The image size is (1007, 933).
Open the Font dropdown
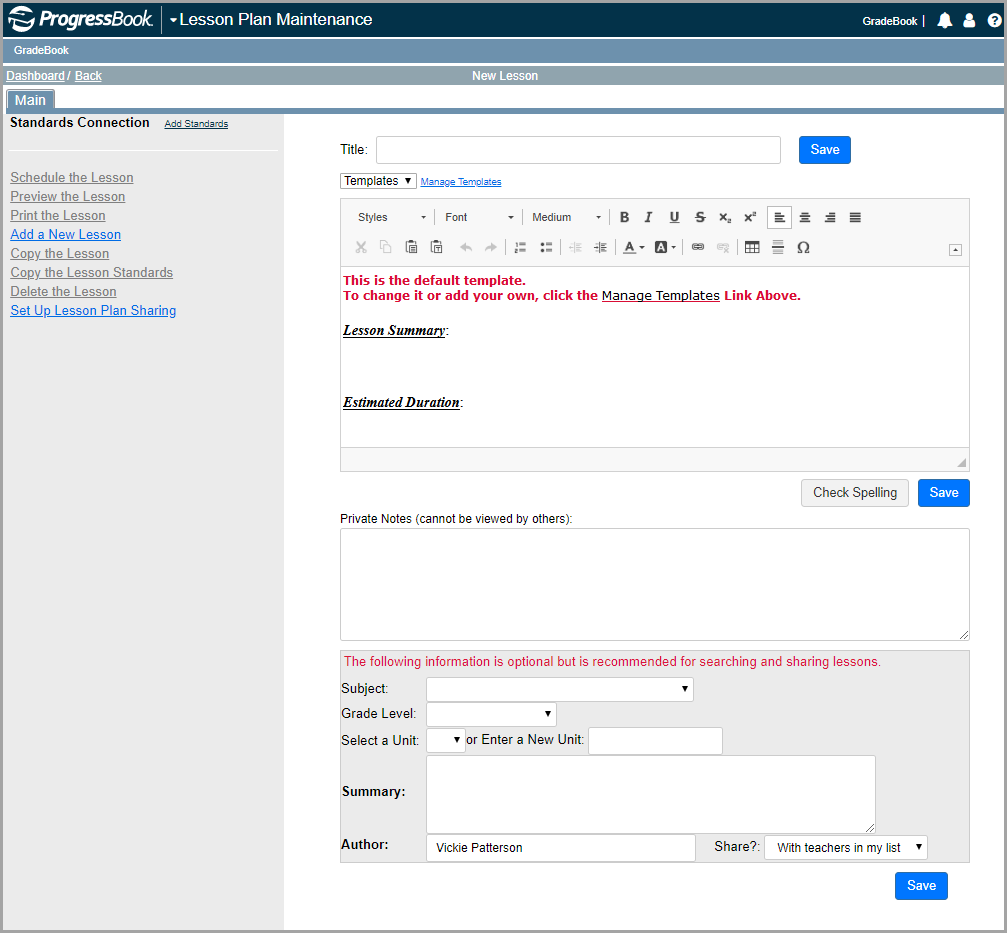pyautogui.click(x=479, y=217)
